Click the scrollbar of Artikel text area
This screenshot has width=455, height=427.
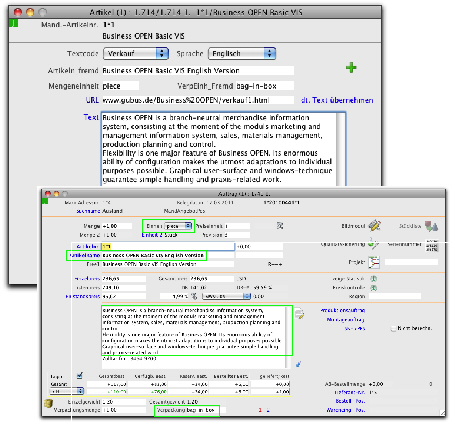341,149
